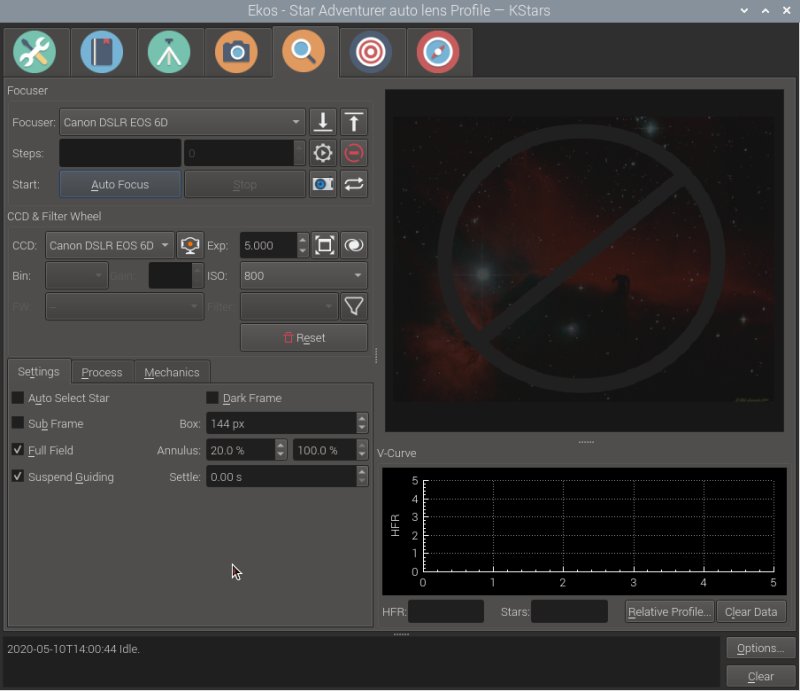Viewport: 800px width, 691px height.
Task: Open the Relative Profile window
Action: coord(669,611)
